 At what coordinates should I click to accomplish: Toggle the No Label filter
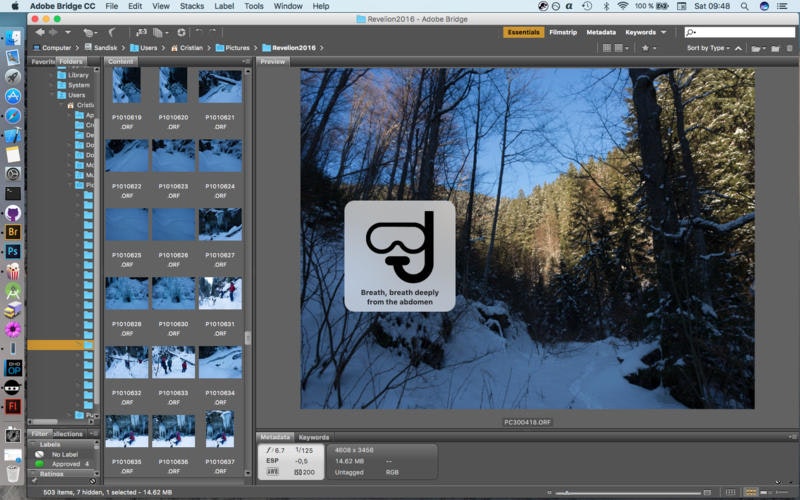click(63, 454)
